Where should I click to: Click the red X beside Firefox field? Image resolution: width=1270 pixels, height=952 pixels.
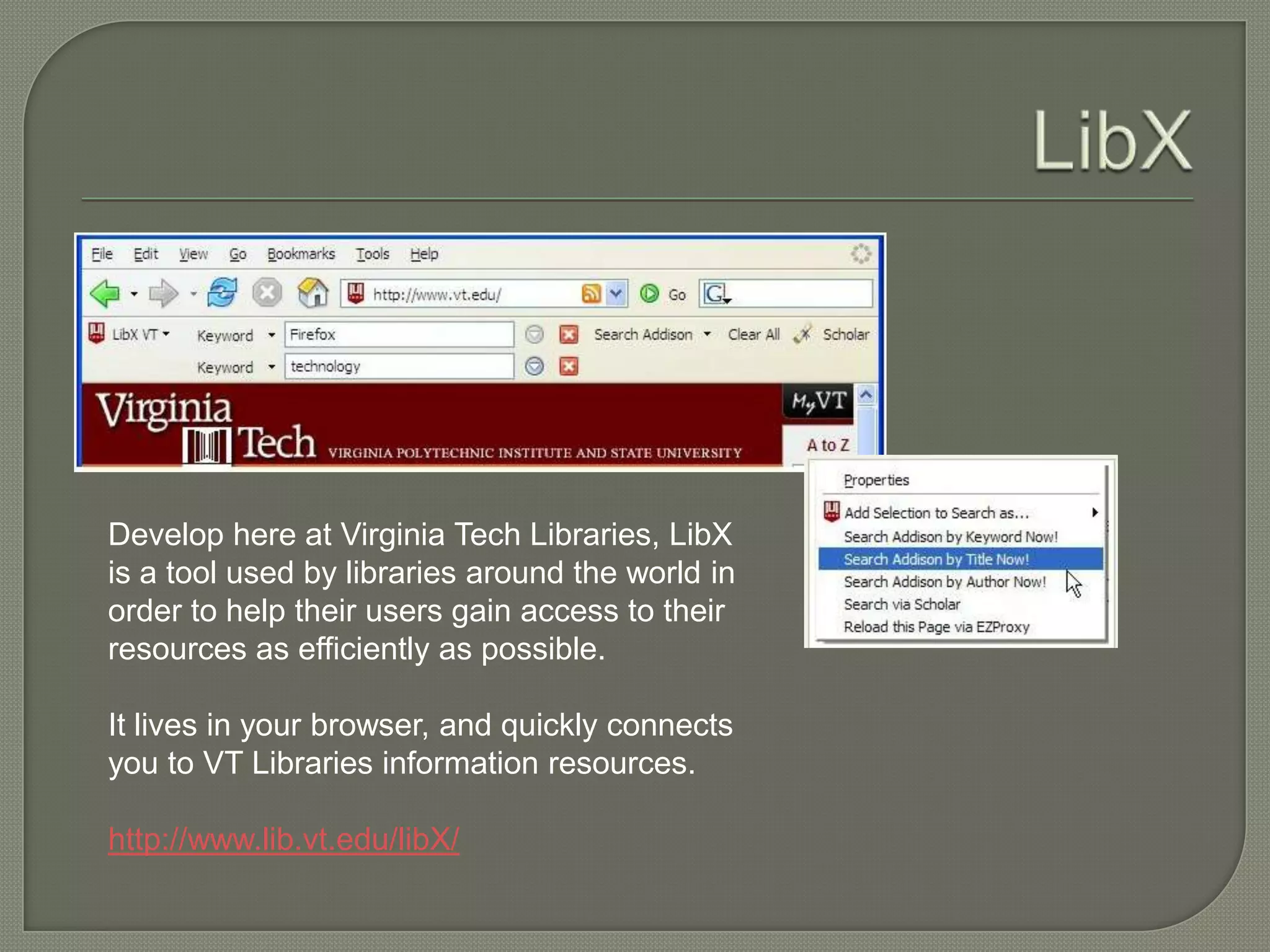(x=569, y=335)
